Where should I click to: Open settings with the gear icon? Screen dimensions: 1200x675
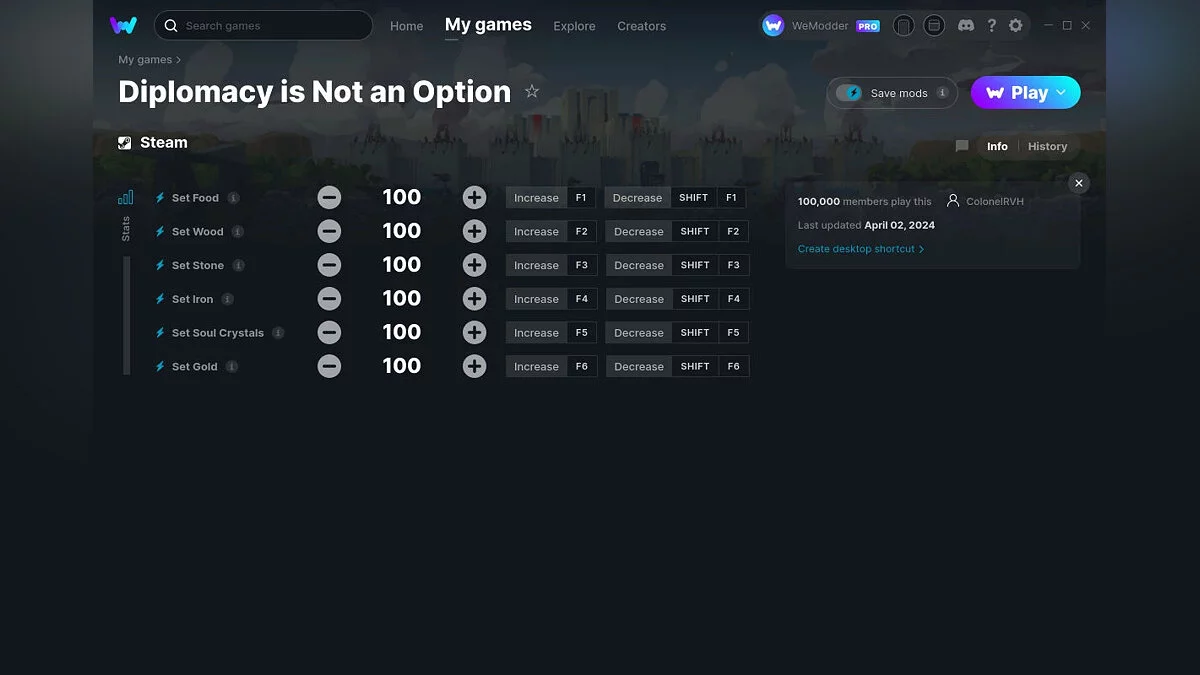(1016, 25)
